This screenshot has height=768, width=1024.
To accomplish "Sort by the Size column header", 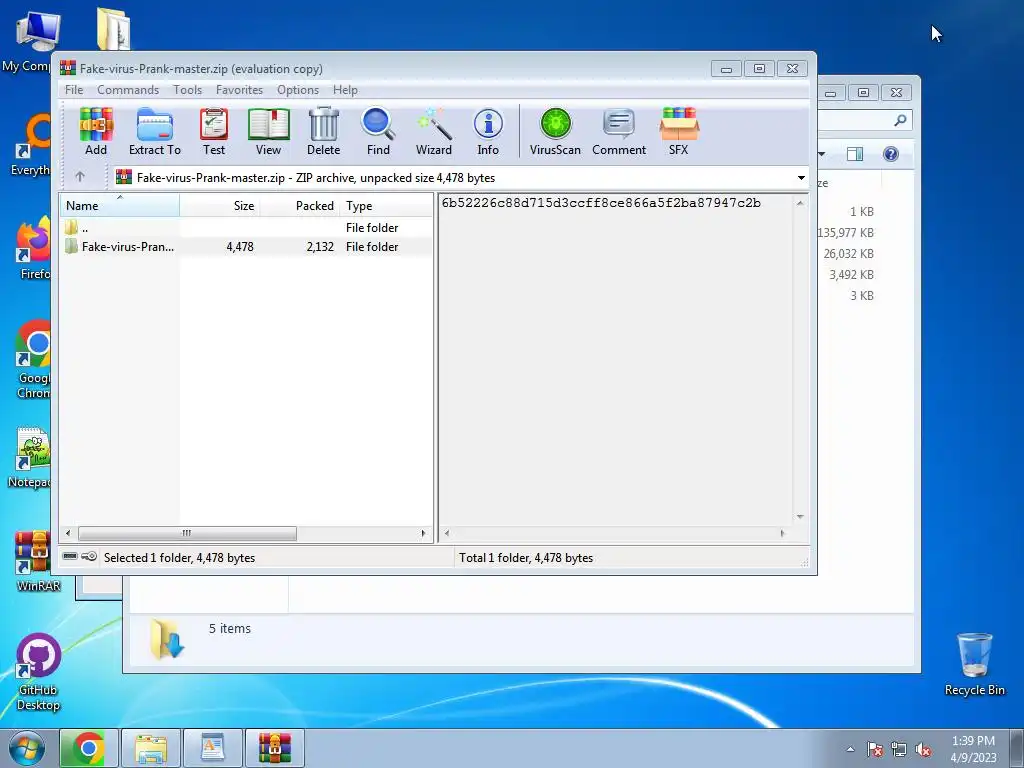I will (220, 205).
